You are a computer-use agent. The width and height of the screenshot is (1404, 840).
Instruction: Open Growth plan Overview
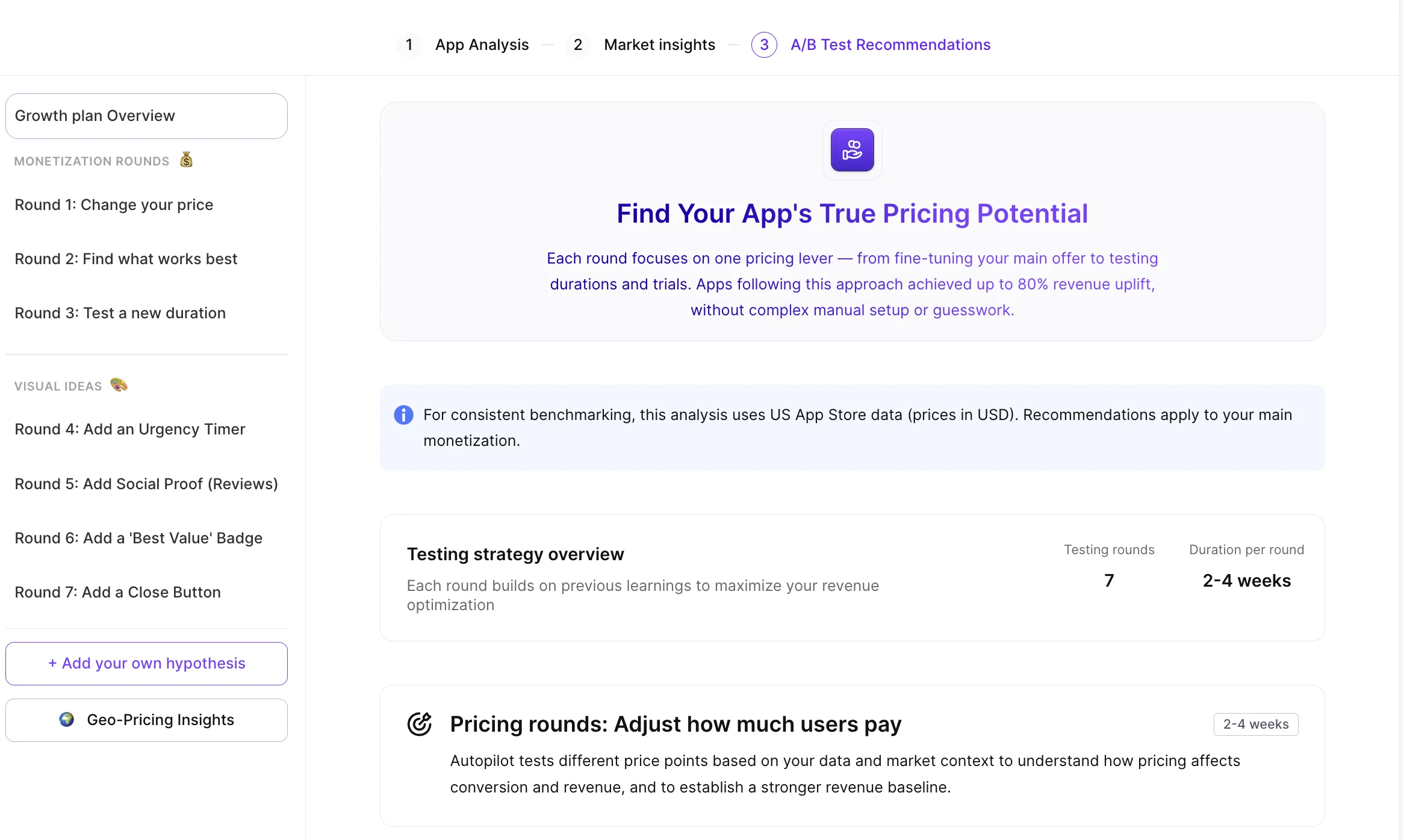(146, 116)
